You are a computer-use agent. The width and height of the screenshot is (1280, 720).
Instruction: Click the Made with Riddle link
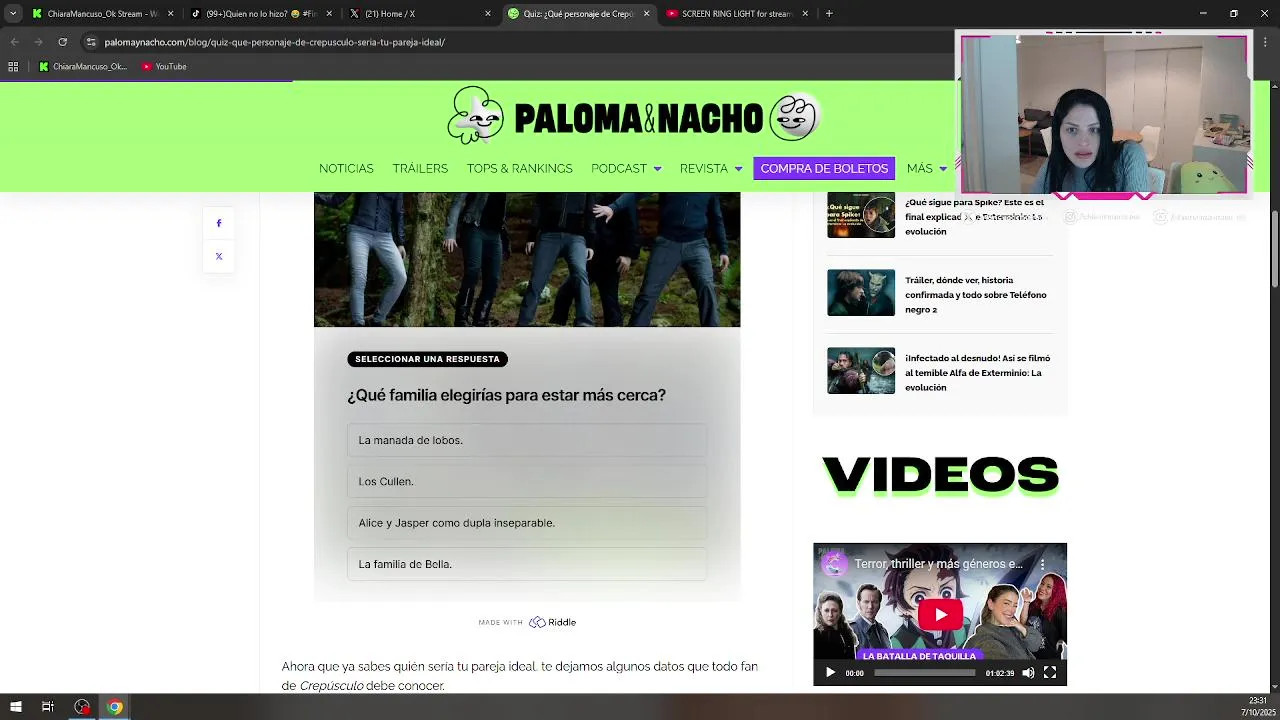[527, 622]
